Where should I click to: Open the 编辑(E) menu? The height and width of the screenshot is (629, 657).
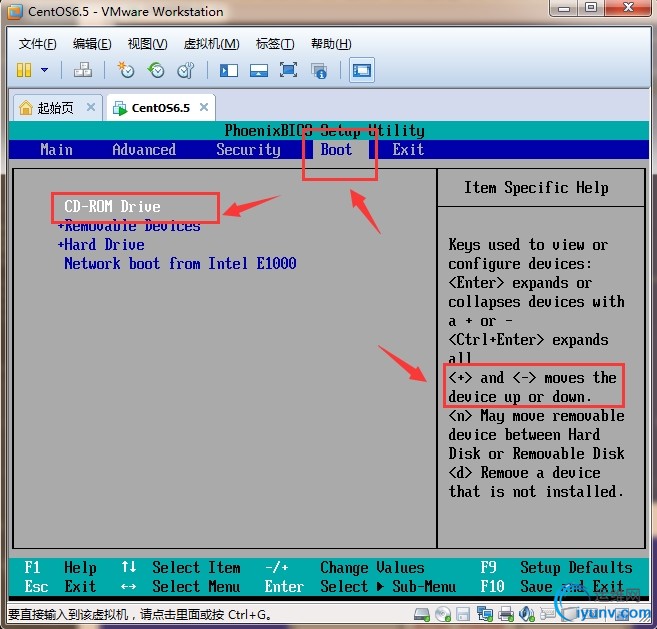(92, 44)
